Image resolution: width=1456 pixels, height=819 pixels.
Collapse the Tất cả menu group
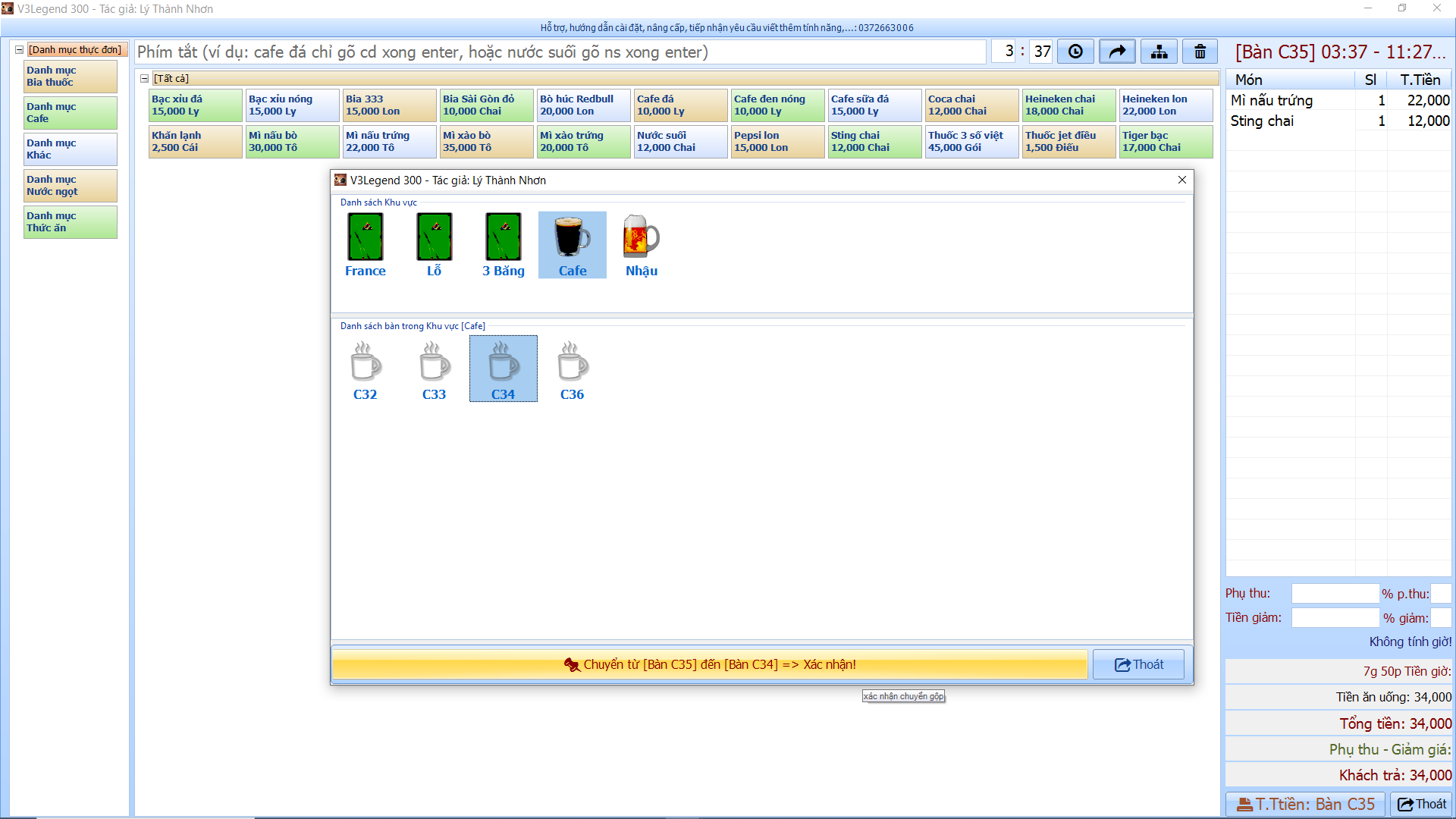tap(144, 78)
